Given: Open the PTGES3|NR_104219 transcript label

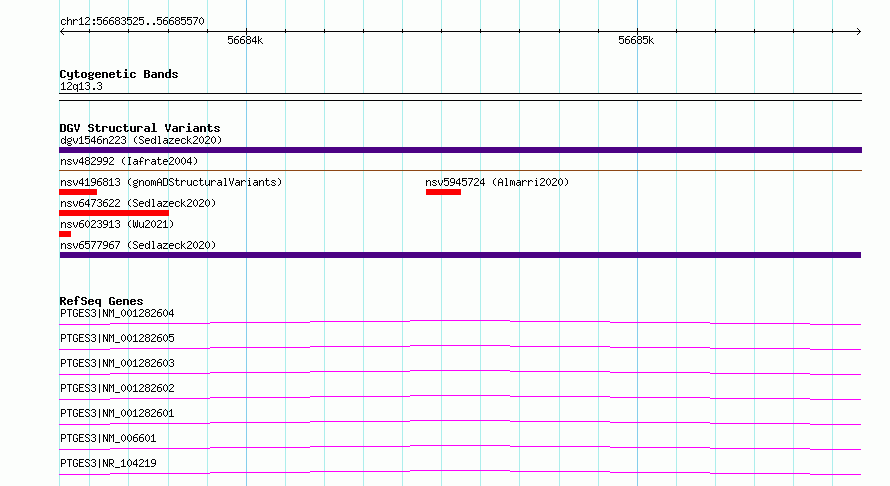Looking at the screenshot, I should click(108, 463).
